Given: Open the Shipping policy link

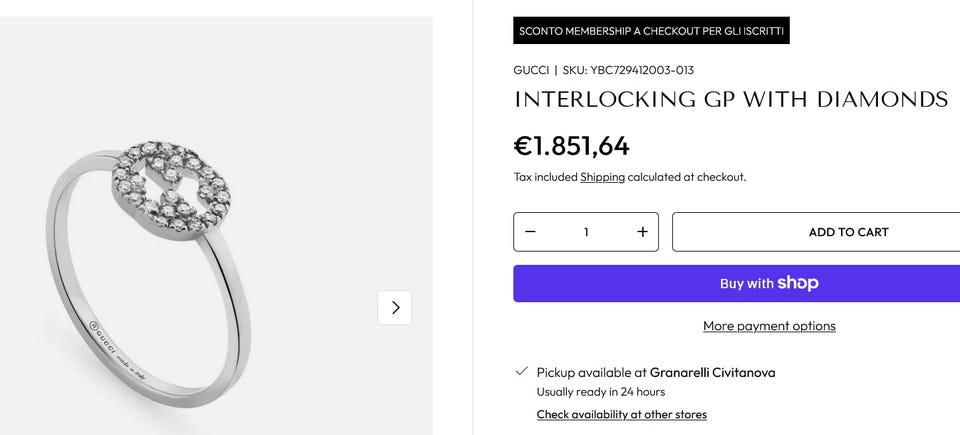Looking at the screenshot, I should 602,177.
